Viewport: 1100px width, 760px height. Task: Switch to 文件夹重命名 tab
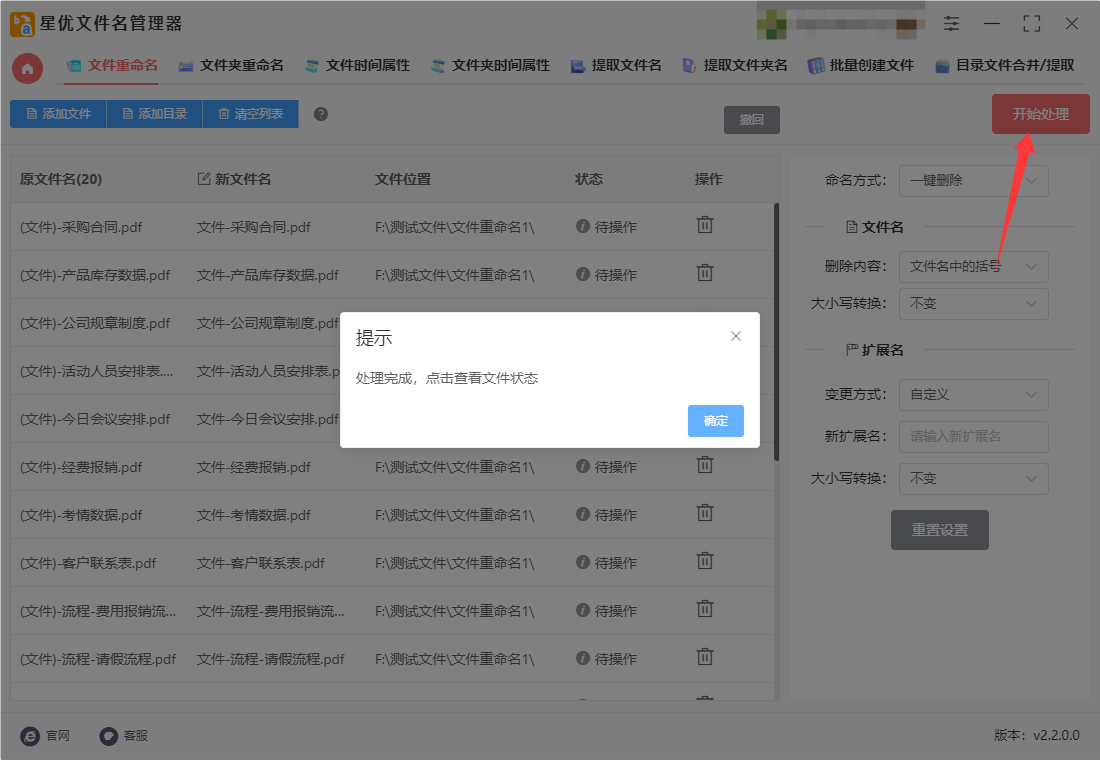pos(231,66)
